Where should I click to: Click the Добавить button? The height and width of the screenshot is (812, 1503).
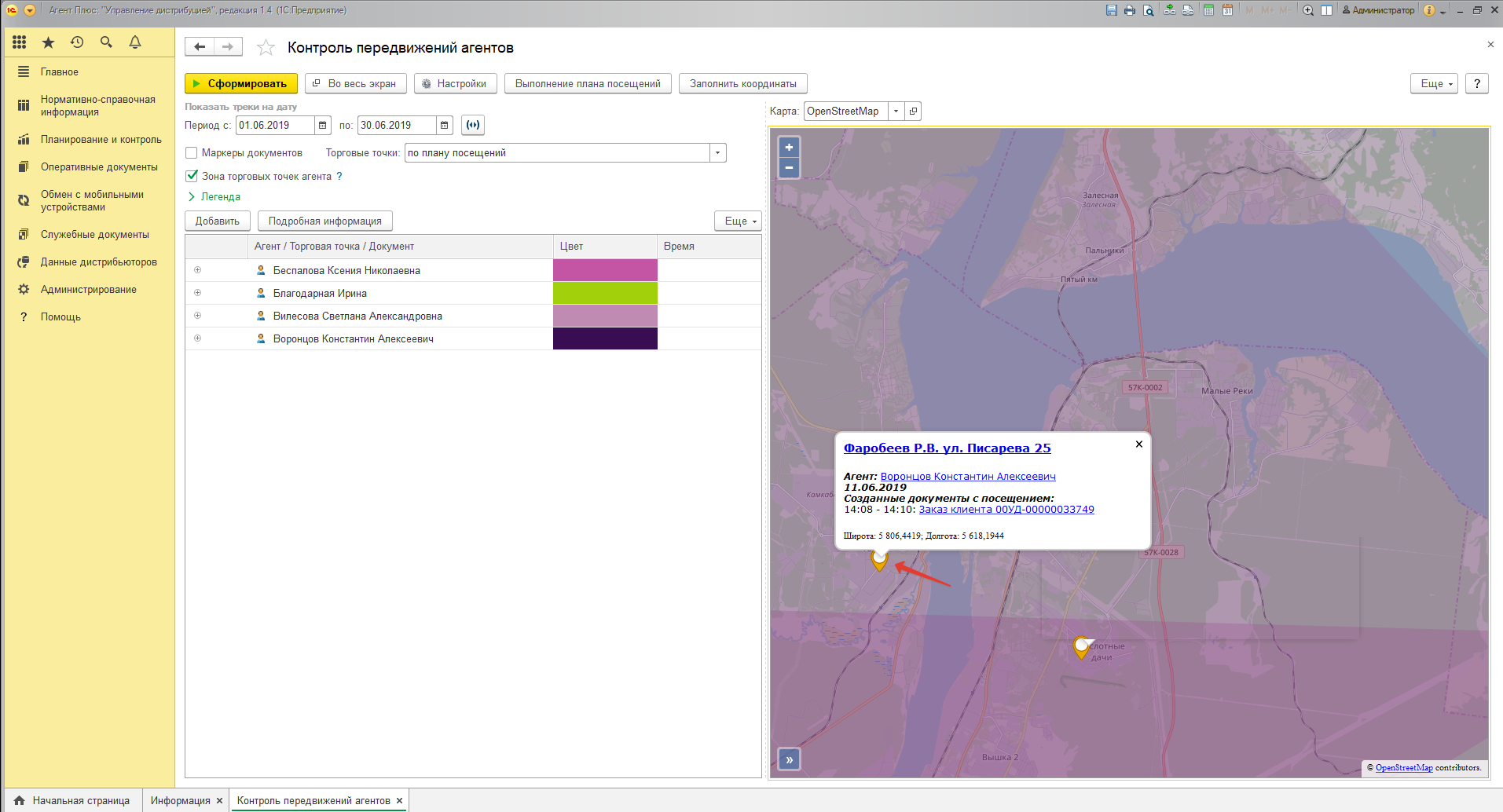click(x=218, y=221)
